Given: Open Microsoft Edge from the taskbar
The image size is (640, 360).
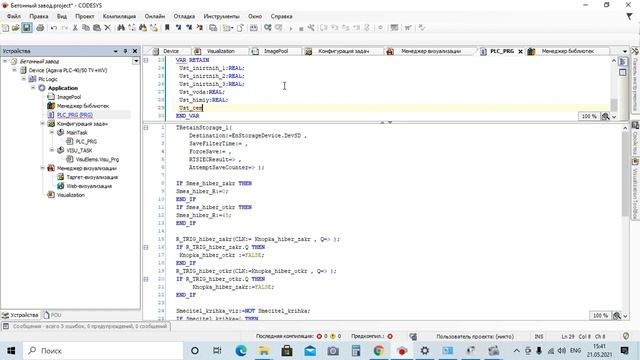Looking at the screenshot, I should [x=241, y=351].
